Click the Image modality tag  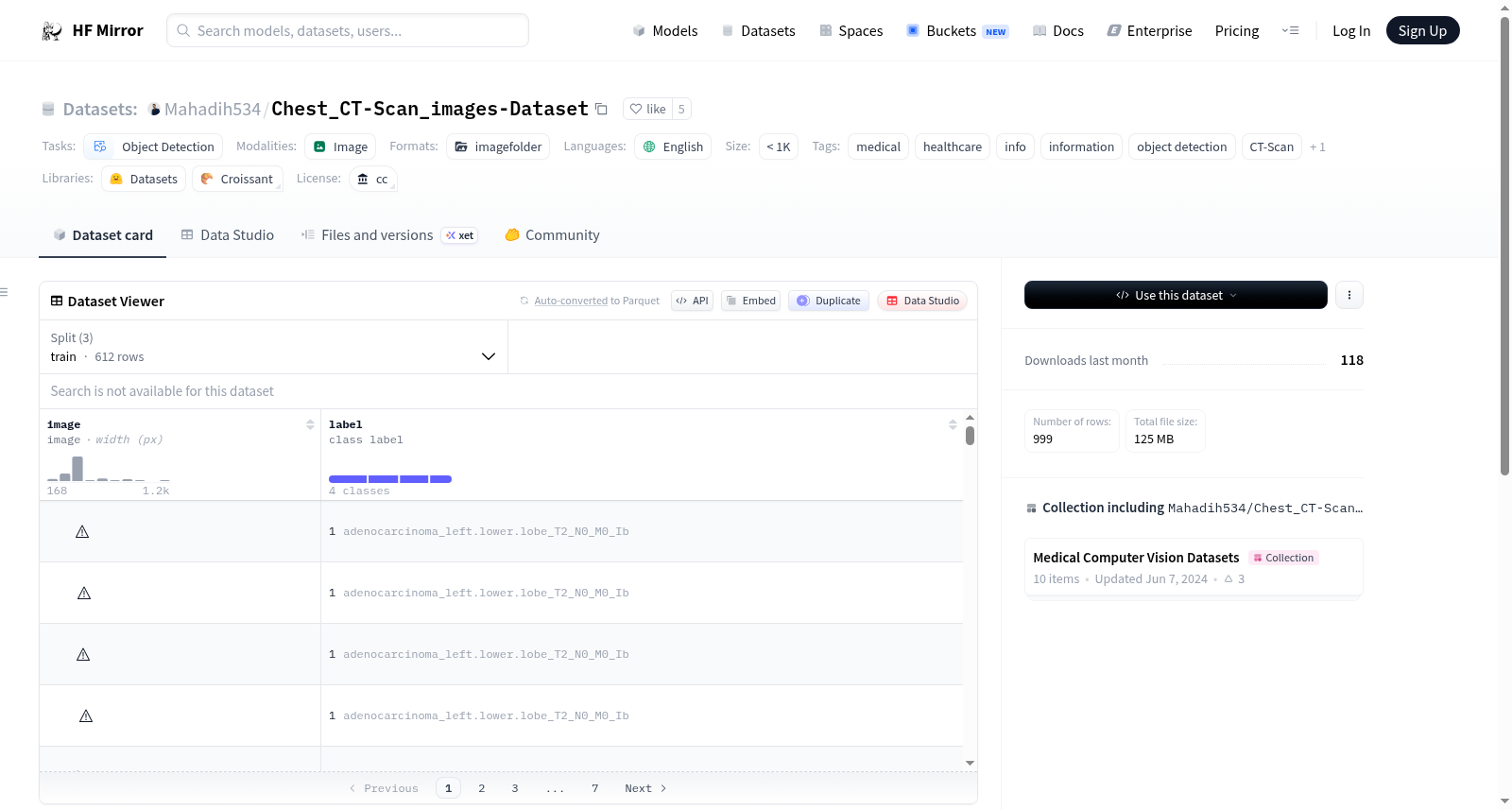click(x=340, y=146)
